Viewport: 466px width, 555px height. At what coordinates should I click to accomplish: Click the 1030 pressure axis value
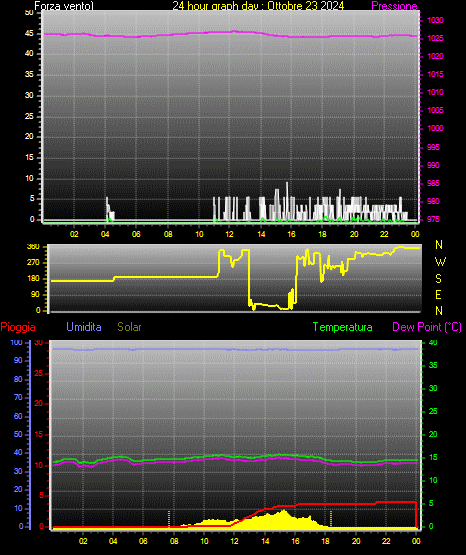pyautogui.click(x=435, y=20)
